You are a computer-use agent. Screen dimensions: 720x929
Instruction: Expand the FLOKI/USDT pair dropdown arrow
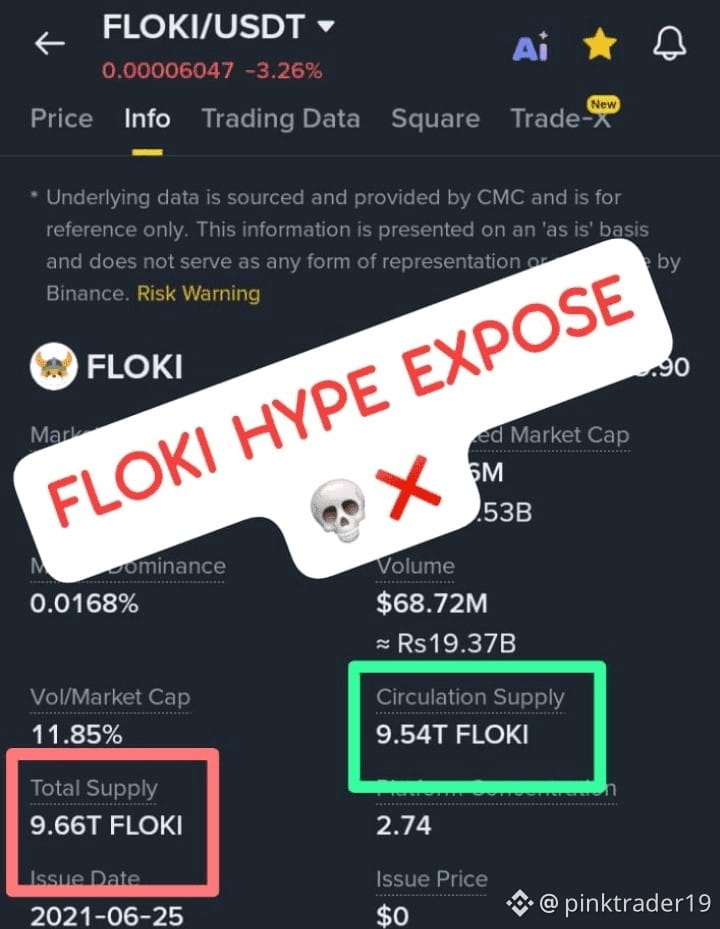point(325,27)
